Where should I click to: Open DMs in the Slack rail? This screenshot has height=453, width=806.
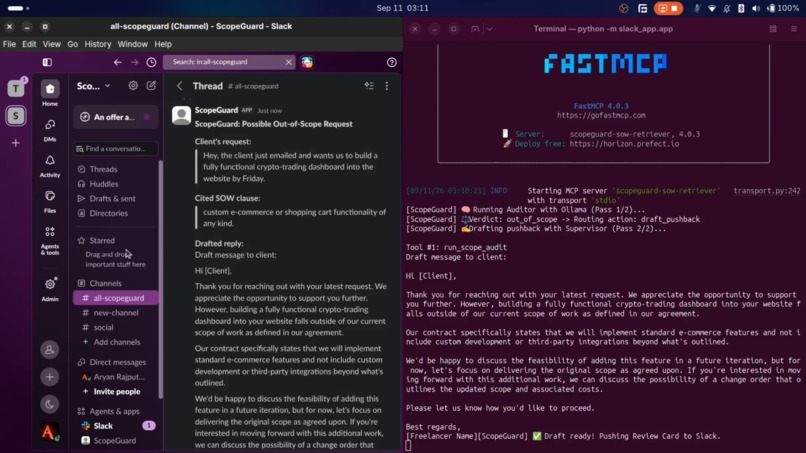click(x=50, y=130)
